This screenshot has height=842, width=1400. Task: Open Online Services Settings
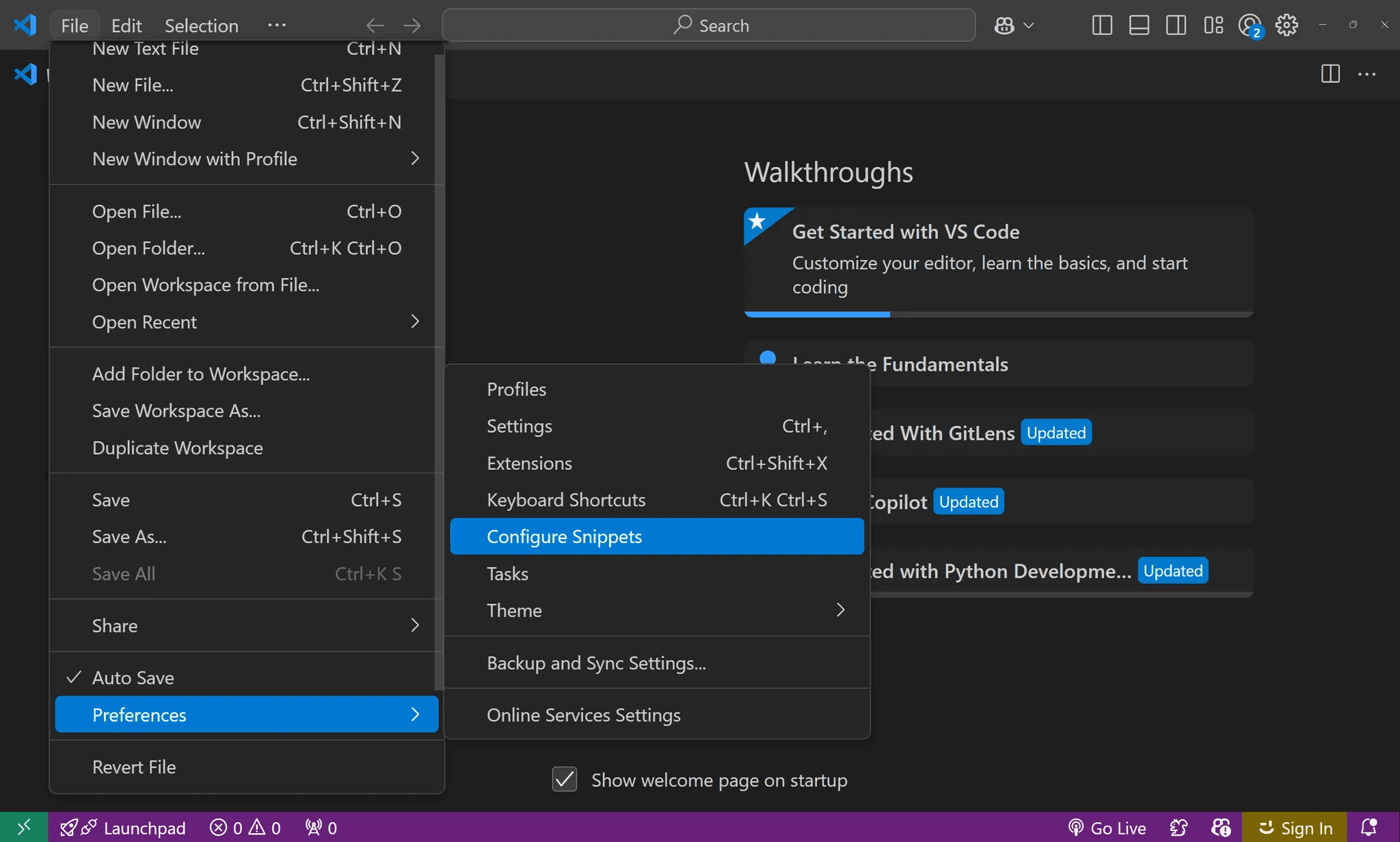pyautogui.click(x=657, y=714)
